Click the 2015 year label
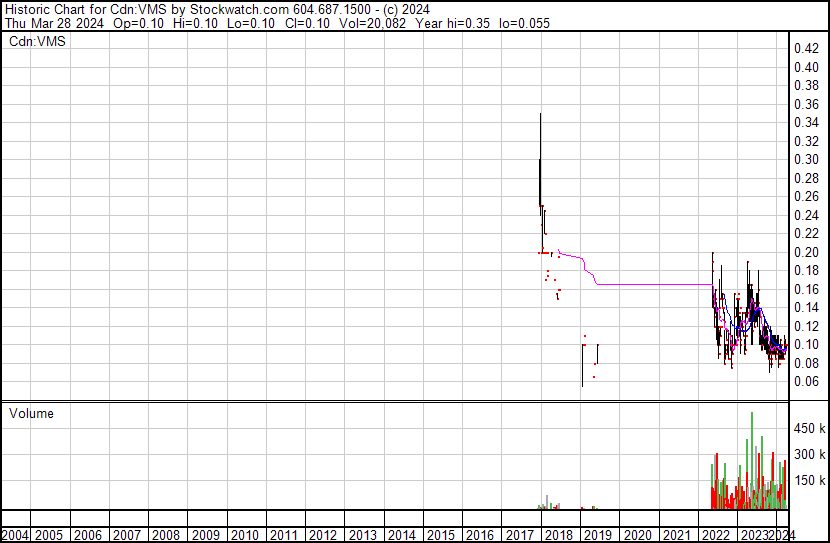Screen dimensions: 830x543 click(441, 535)
